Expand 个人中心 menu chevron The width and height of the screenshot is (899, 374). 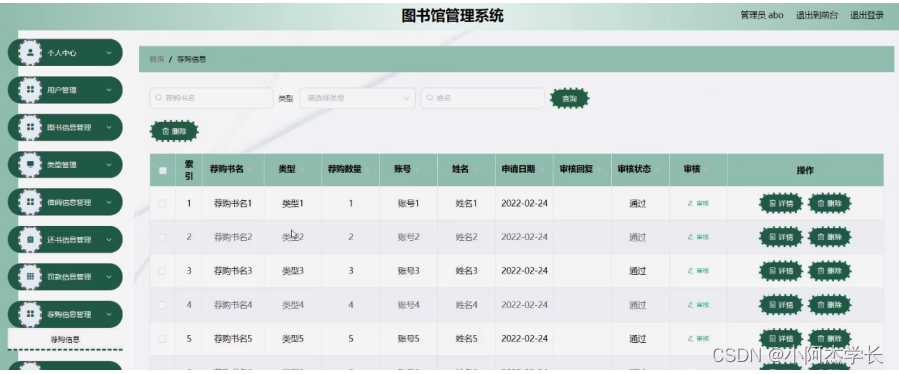[x=109, y=53]
